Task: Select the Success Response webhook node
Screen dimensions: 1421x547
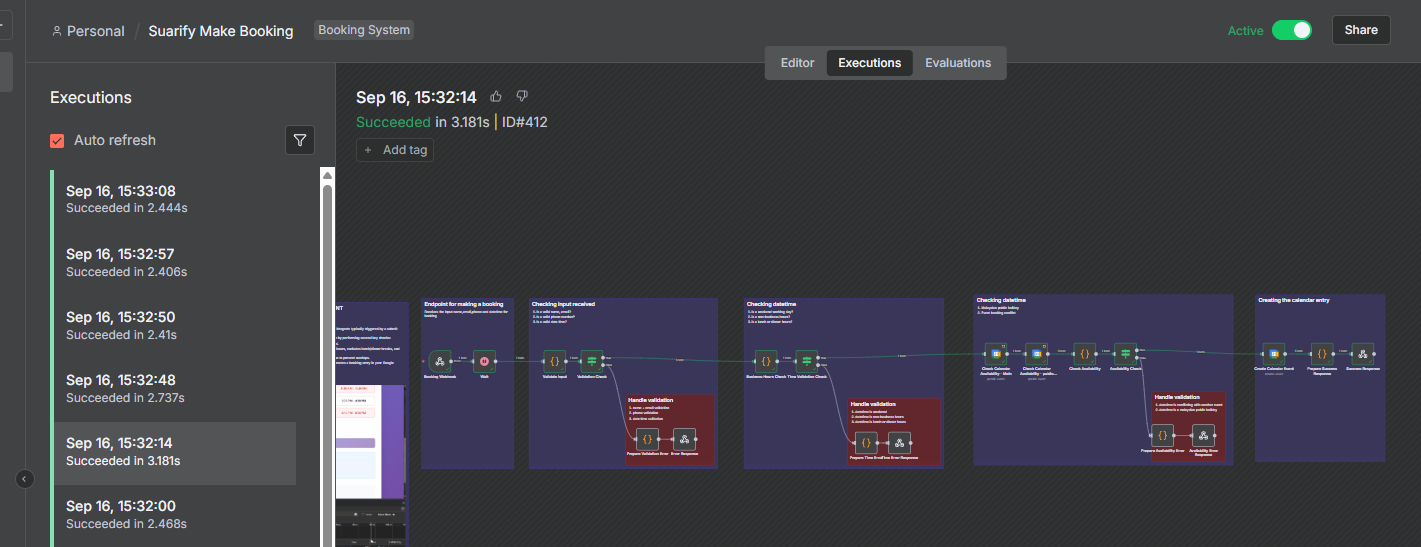Action: (x=1362, y=353)
